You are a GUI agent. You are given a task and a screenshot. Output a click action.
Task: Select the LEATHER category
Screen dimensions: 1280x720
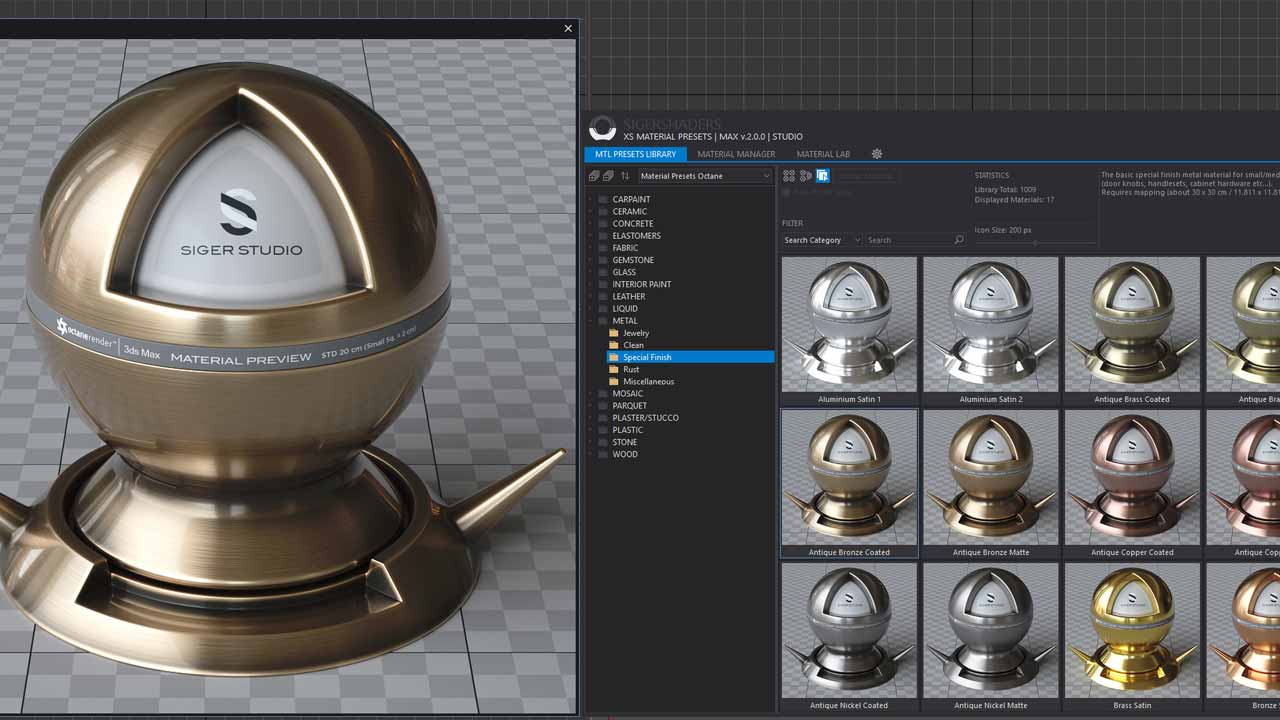[629, 296]
